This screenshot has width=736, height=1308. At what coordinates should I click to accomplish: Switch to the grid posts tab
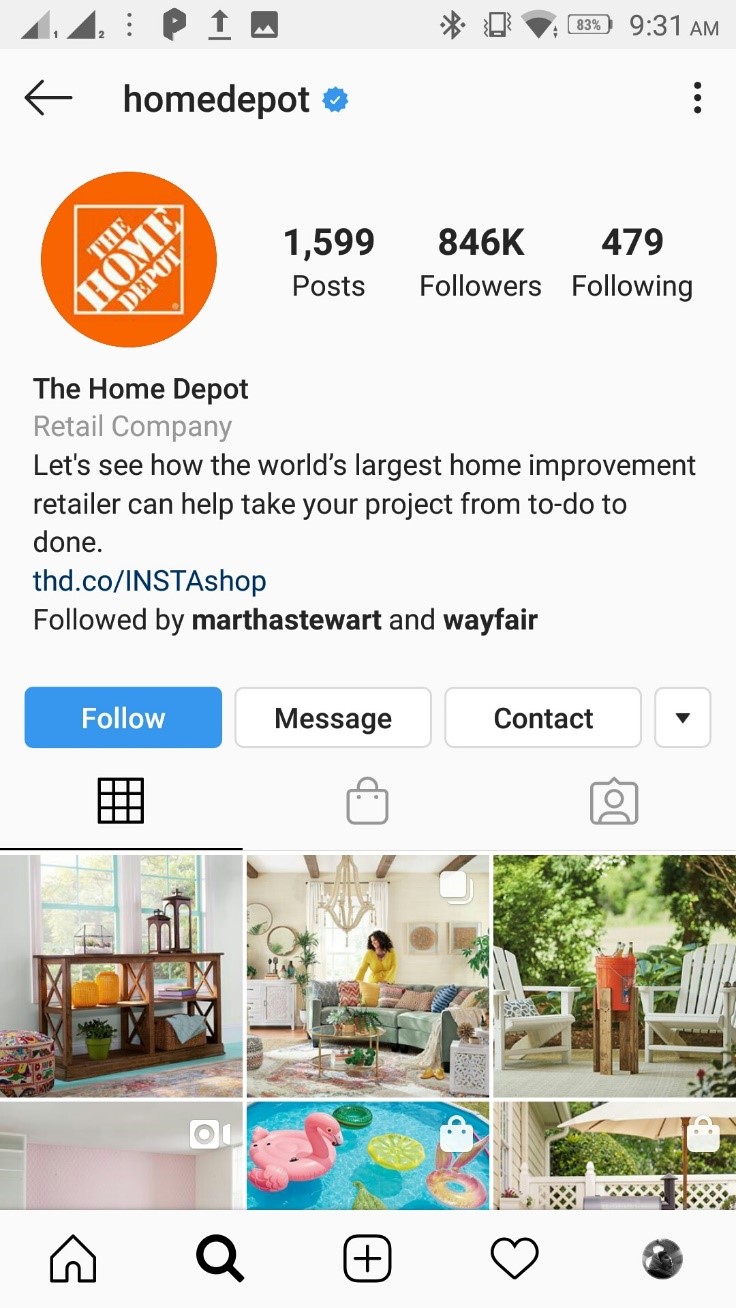[121, 801]
